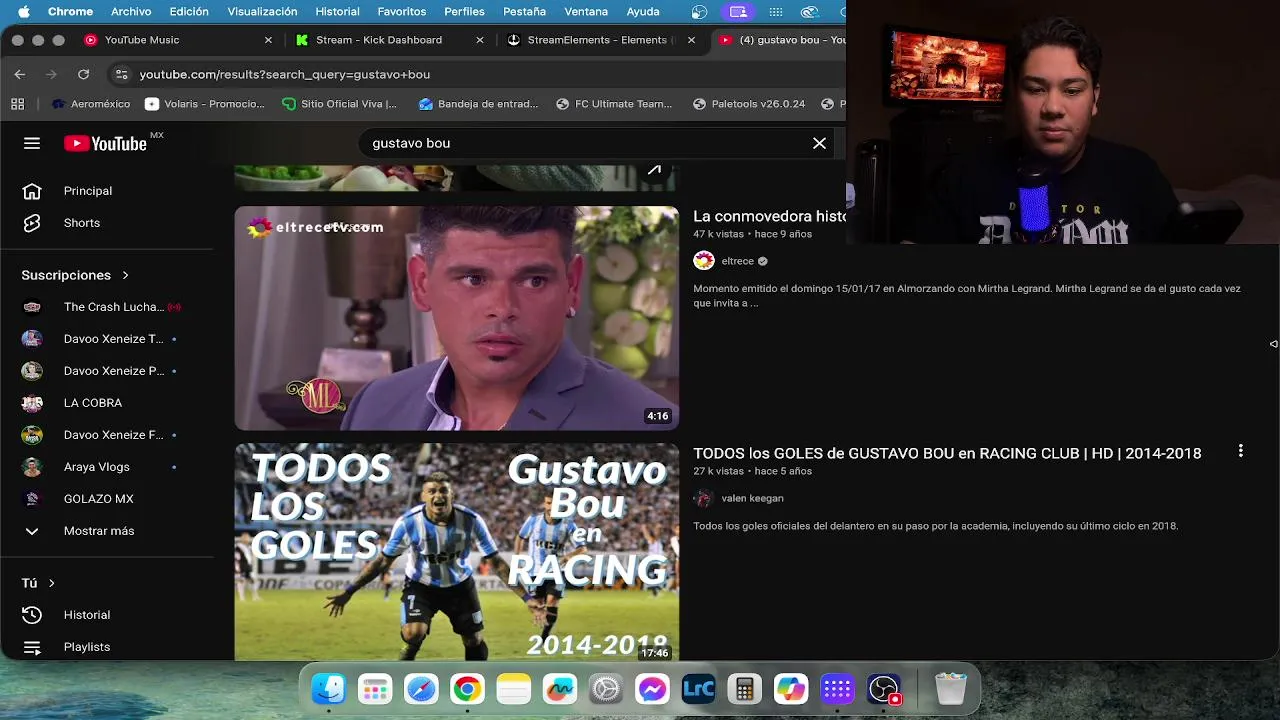This screenshot has width=1280, height=720.
Task: Clear the search box with X
Action: click(x=819, y=143)
